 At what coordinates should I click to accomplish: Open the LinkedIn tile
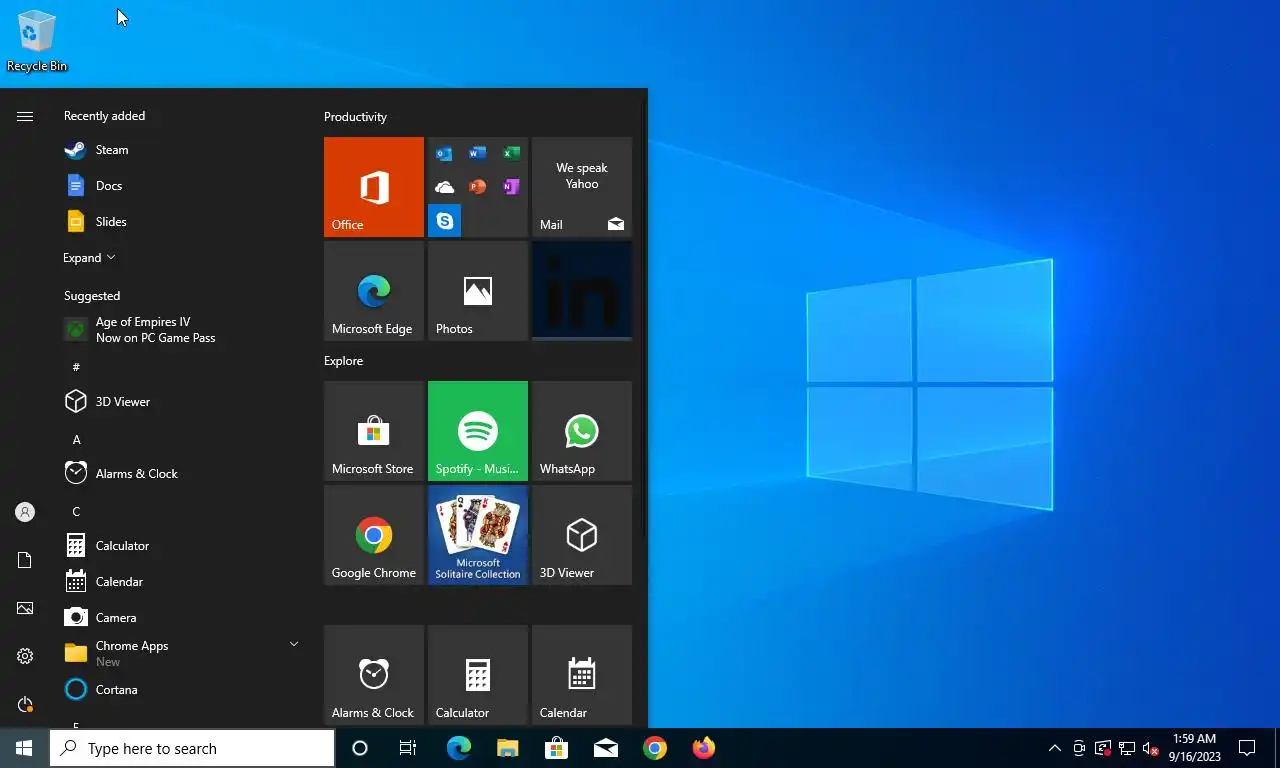pyautogui.click(x=582, y=291)
